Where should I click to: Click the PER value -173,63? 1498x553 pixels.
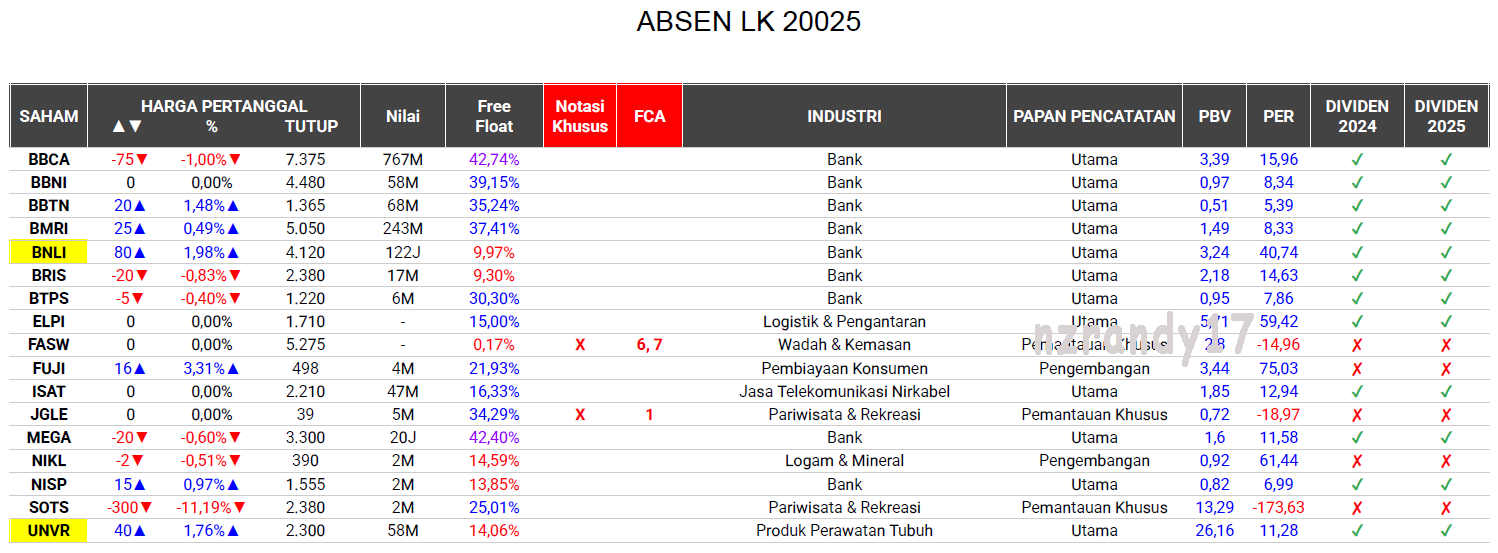coord(1279,508)
